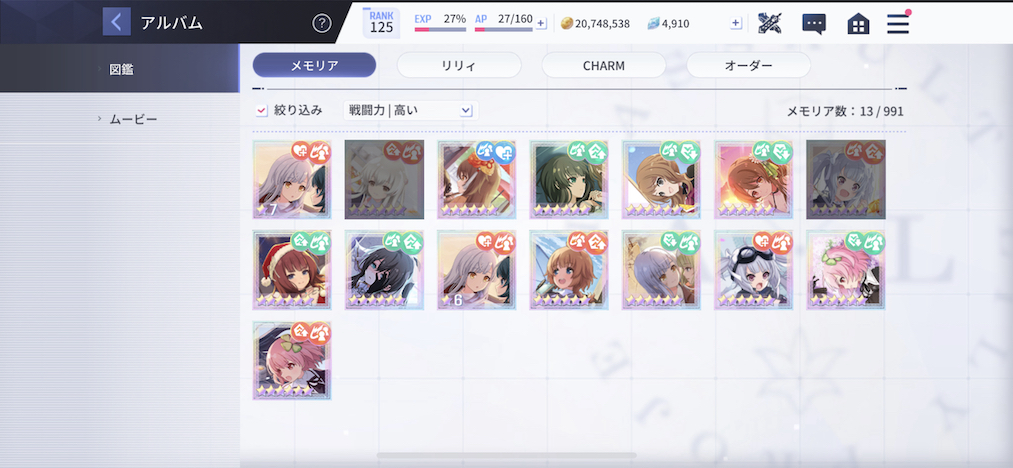
Task: Go back using the arrow beside アルバム
Action: click(116, 22)
